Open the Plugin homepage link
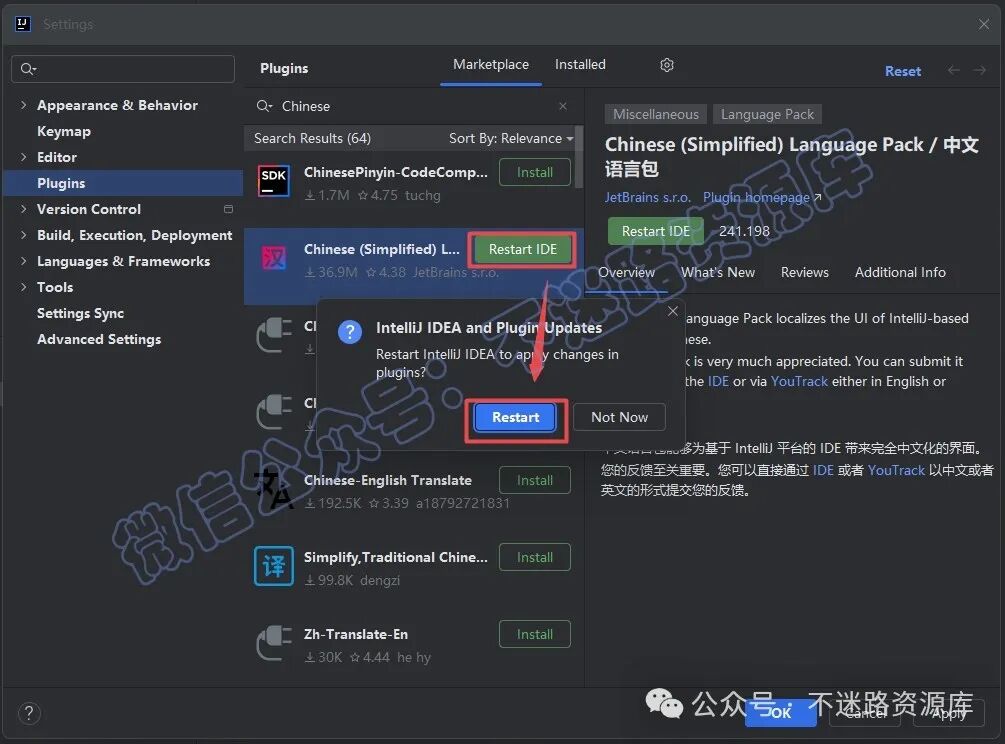 click(x=761, y=197)
